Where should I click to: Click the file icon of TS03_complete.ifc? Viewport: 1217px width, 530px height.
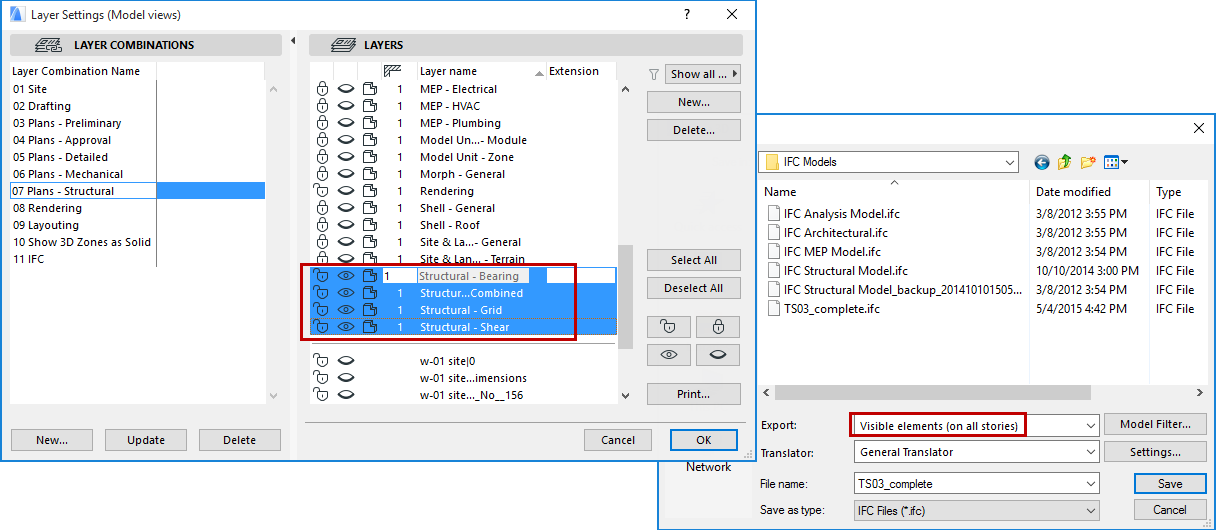point(773,308)
